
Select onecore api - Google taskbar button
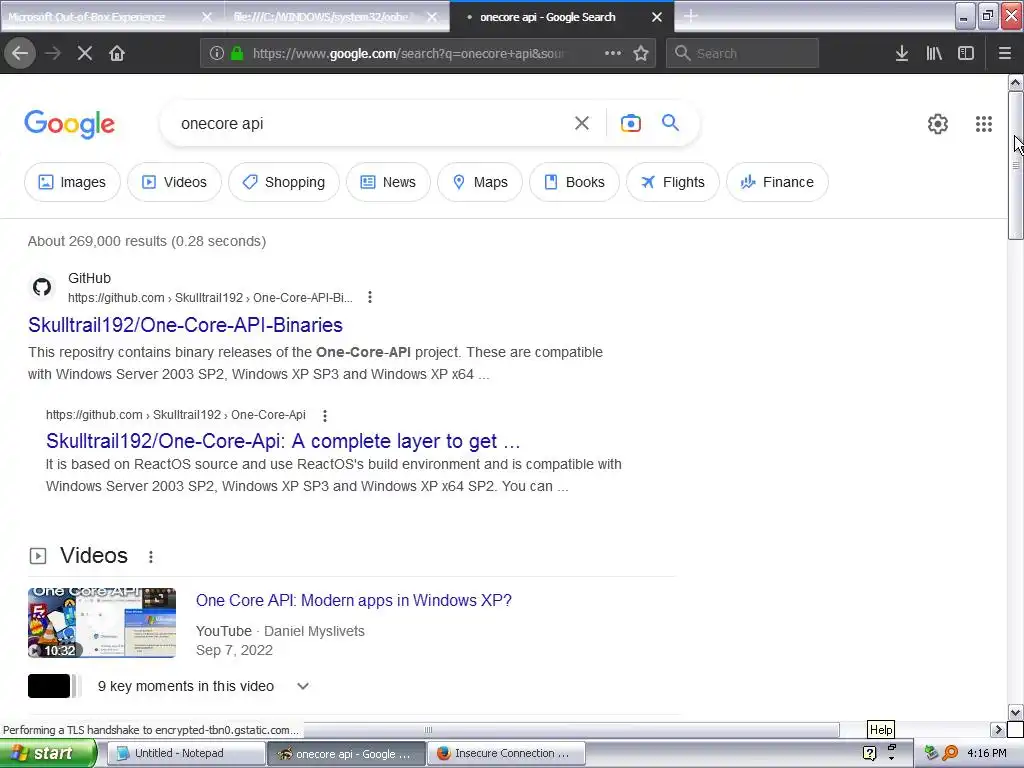point(346,754)
